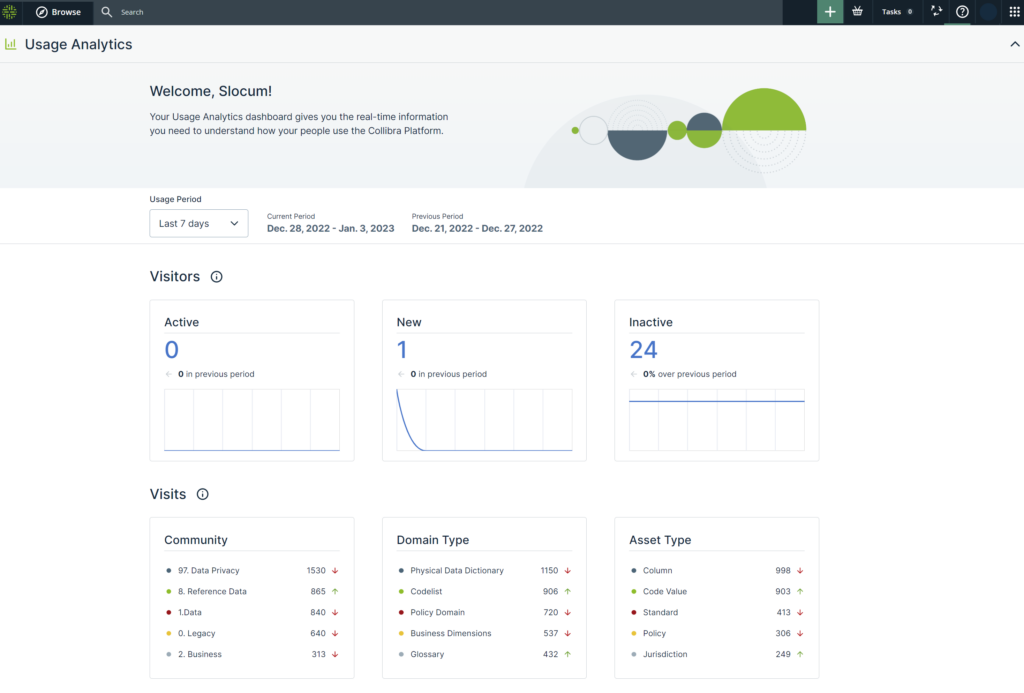Image resolution: width=1024 pixels, height=693 pixels.
Task: Click the Code Value asset type
Action: pyautogui.click(x=665, y=591)
